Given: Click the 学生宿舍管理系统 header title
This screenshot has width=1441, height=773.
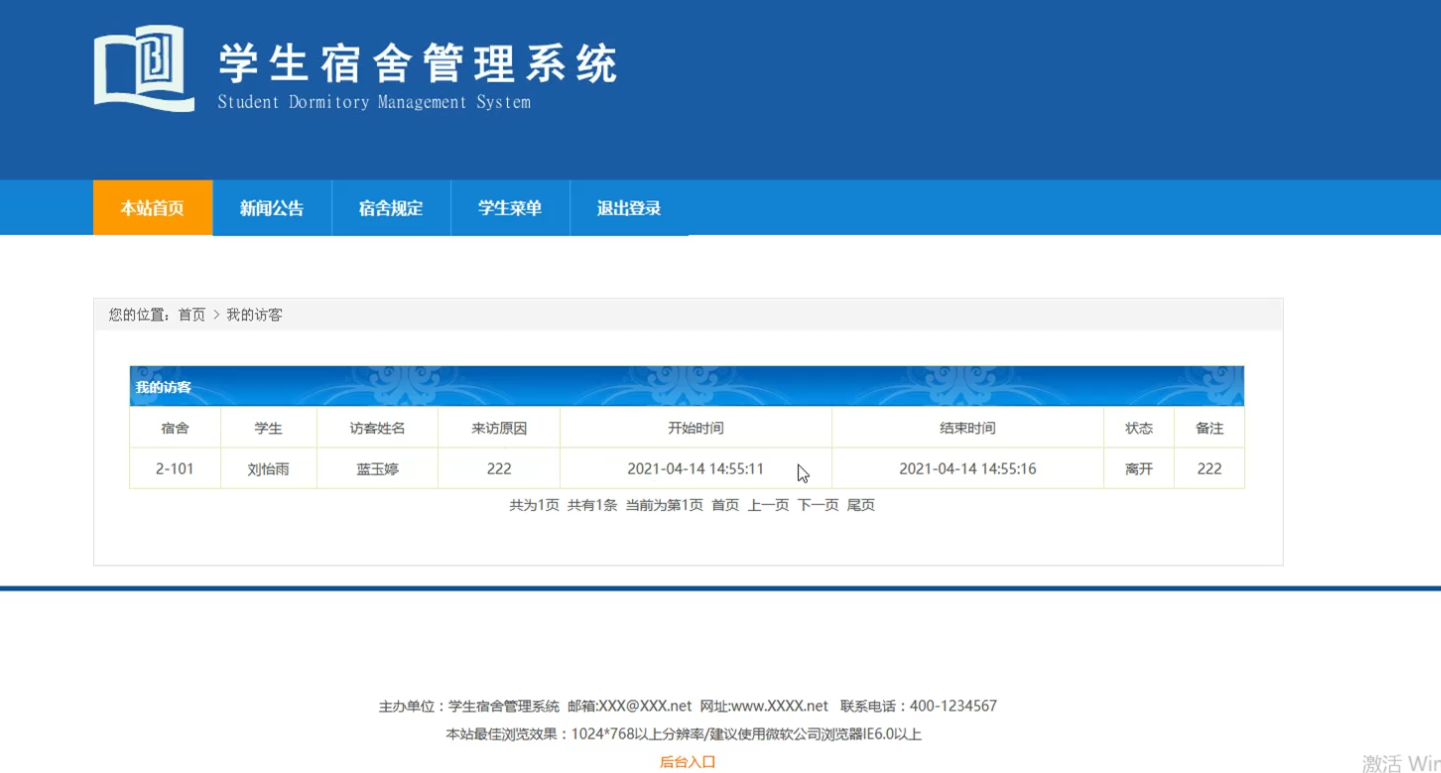Looking at the screenshot, I should (x=418, y=64).
